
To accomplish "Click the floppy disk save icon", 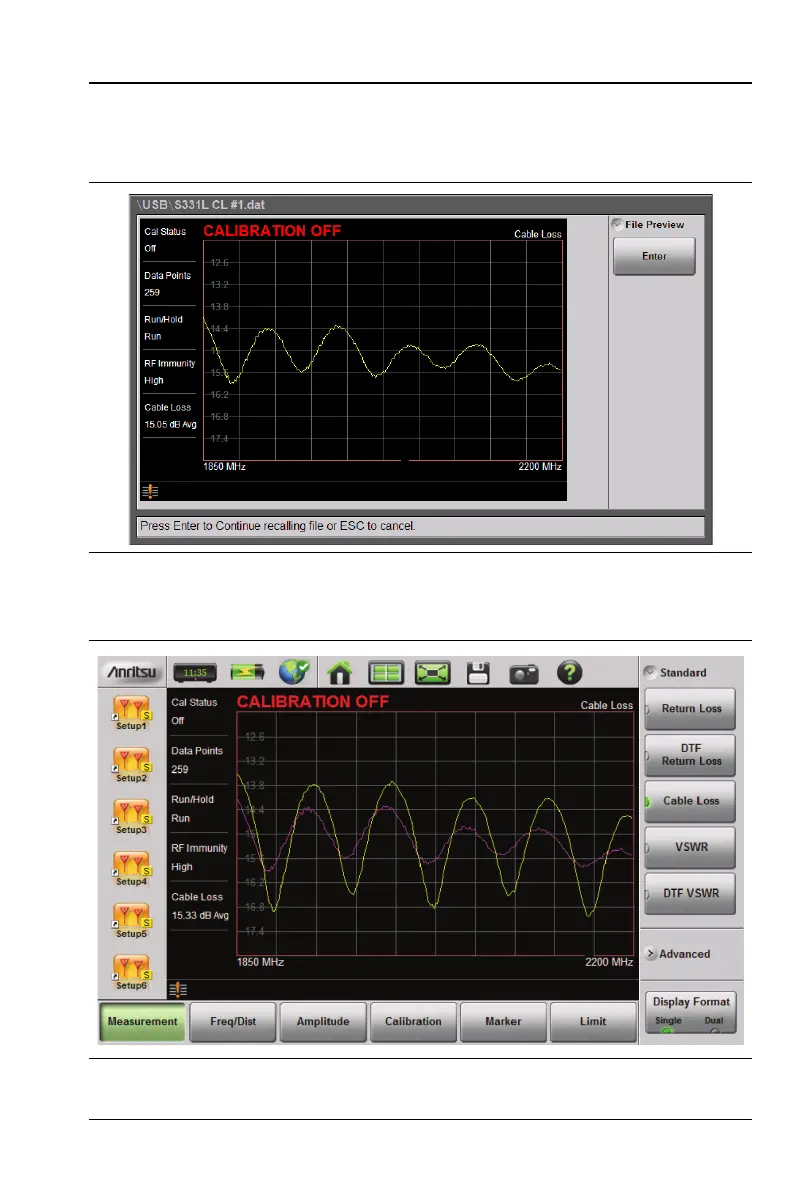I will pos(478,673).
